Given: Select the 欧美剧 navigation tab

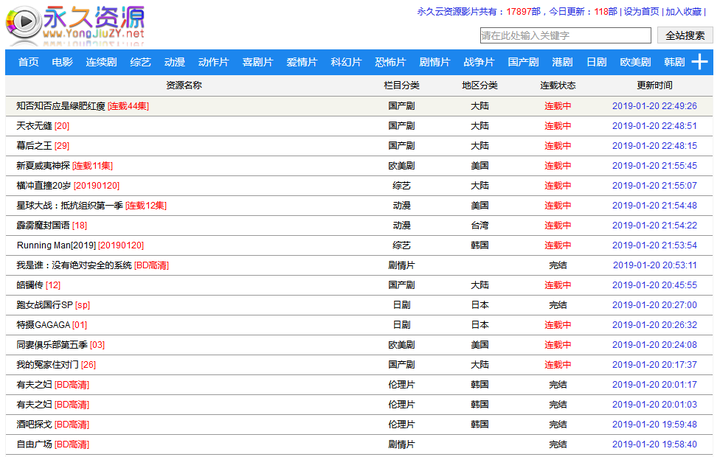Looking at the screenshot, I should (635, 62).
